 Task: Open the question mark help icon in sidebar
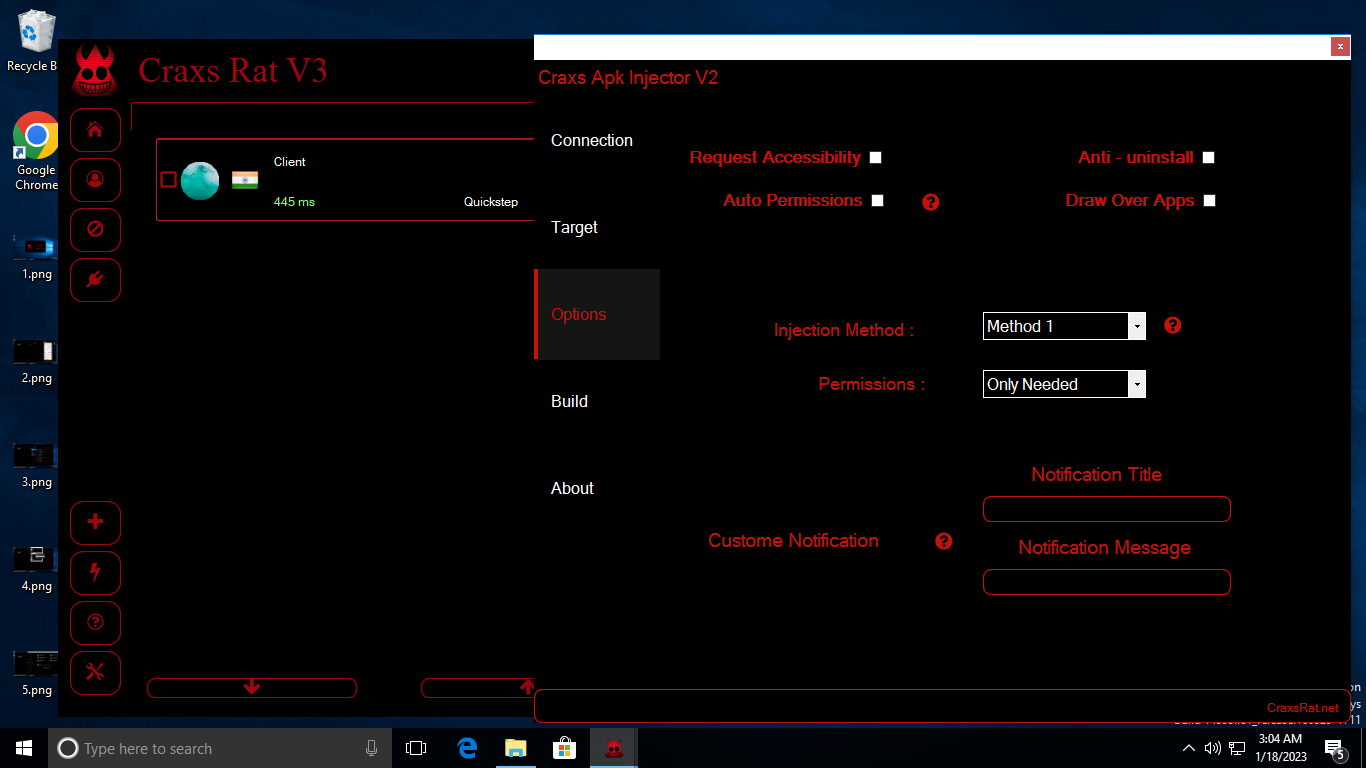(96, 622)
